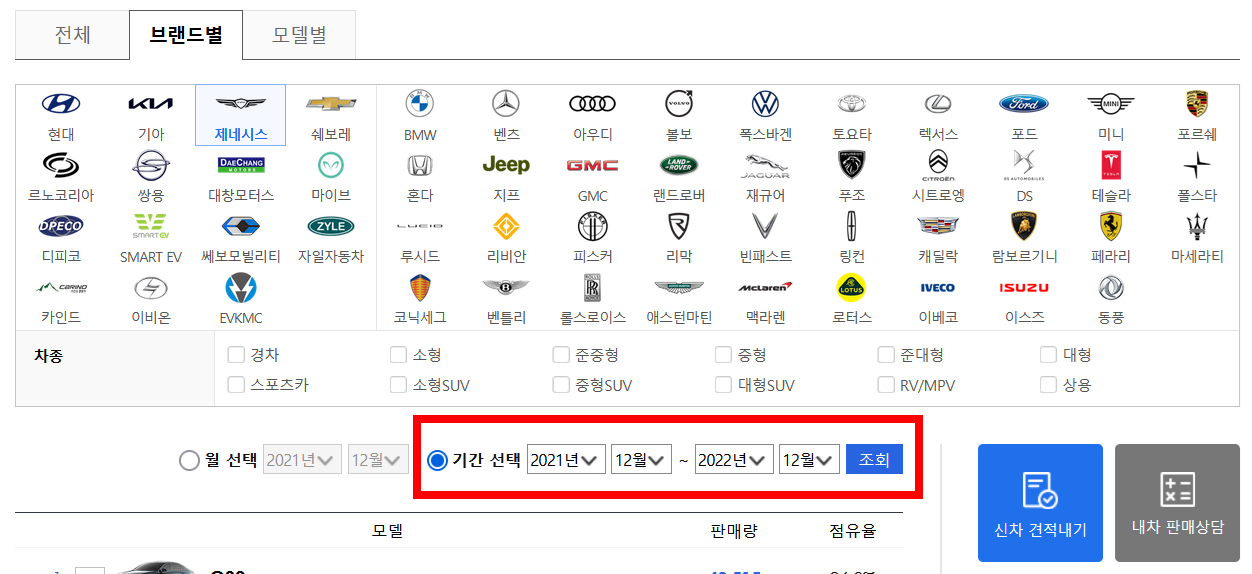Image resolution: width=1252 pixels, height=574 pixels.
Task: Enable the 소형 checkbox
Action: coord(398,354)
